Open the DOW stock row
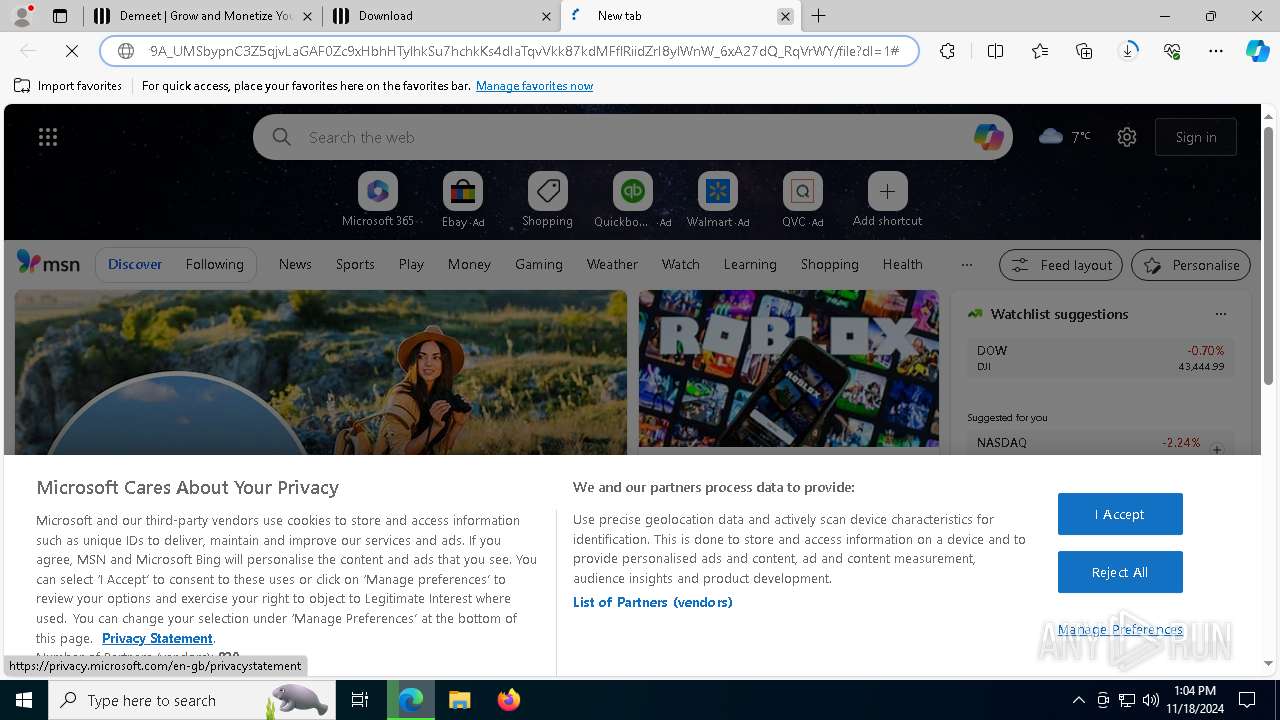The image size is (1280, 720). pos(1100,359)
